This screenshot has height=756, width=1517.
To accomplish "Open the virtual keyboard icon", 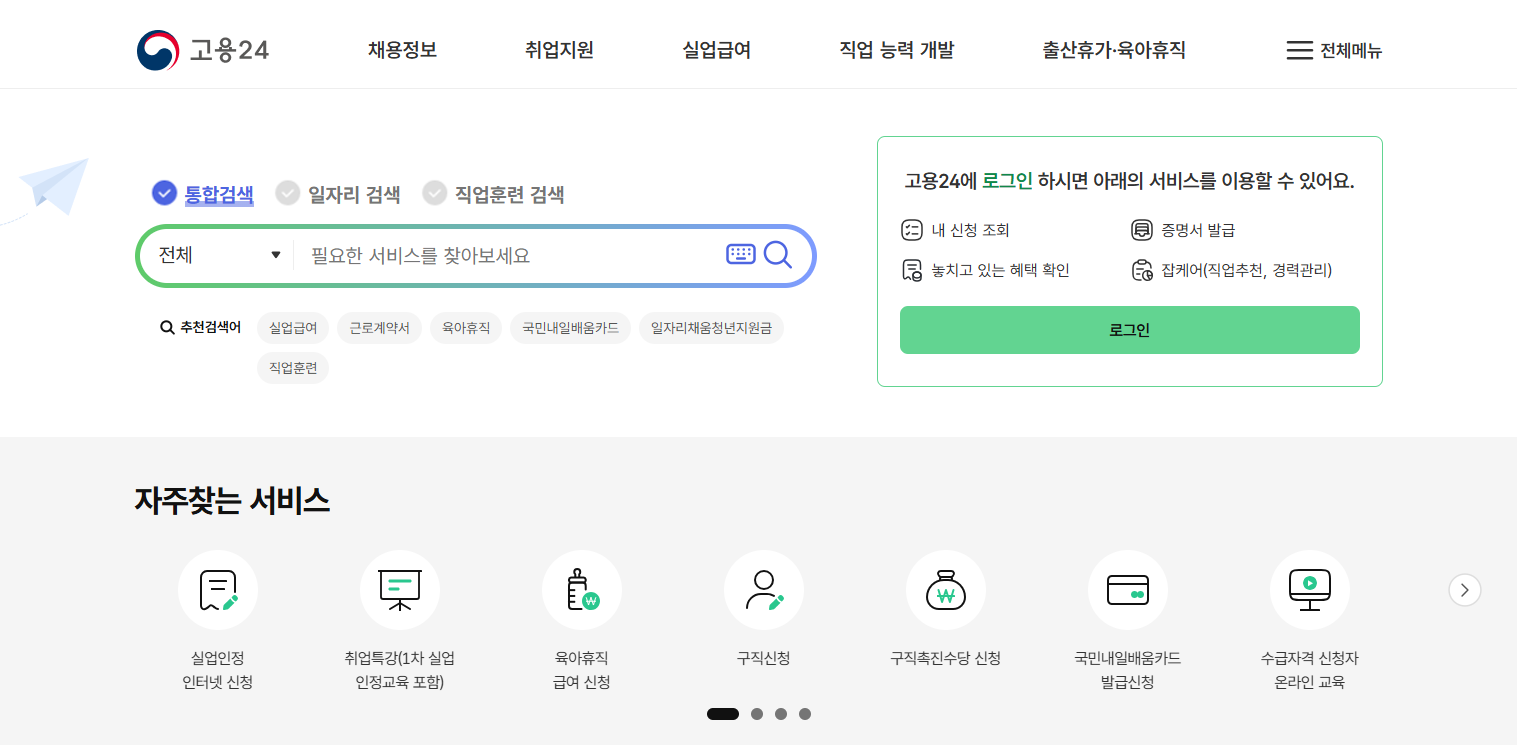I will [740, 254].
